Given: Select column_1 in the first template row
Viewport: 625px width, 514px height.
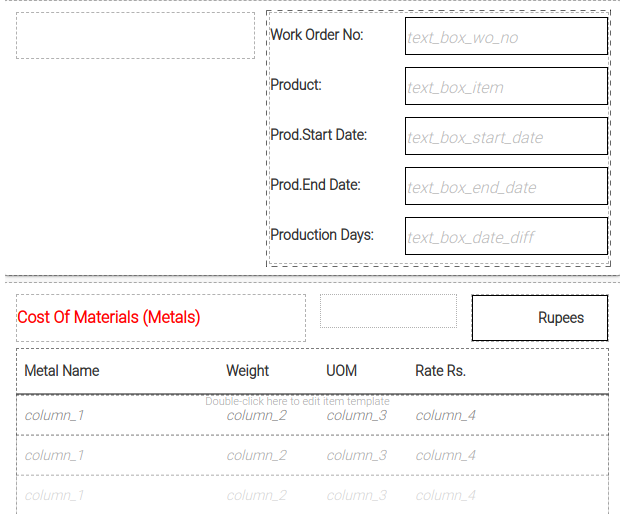Looking at the screenshot, I should (54, 416).
